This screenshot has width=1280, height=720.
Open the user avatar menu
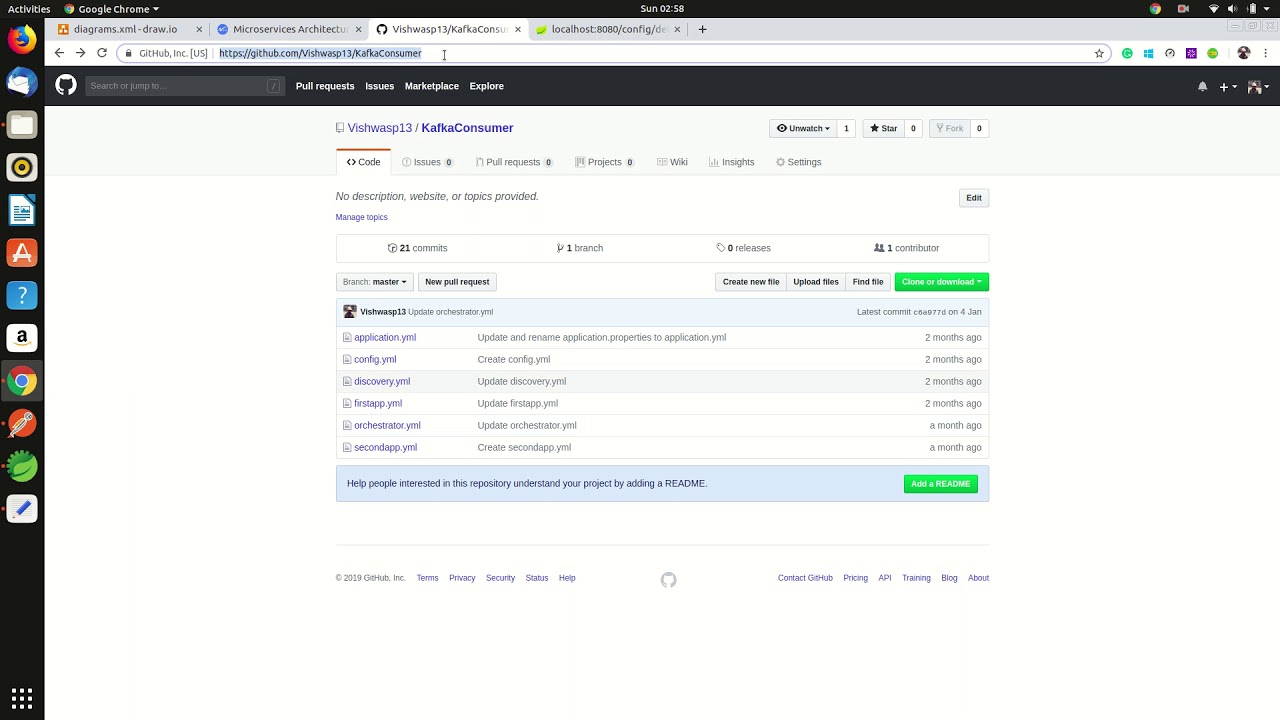click(1258, 87)
